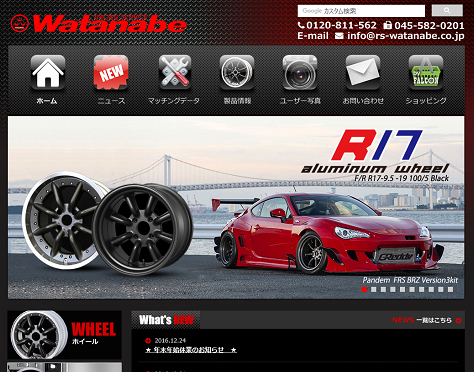Viewport: 474px width, 372px height.
Task: Click the info@rs-watanabe.co.jp email address
Action: [x=405, y=36]
